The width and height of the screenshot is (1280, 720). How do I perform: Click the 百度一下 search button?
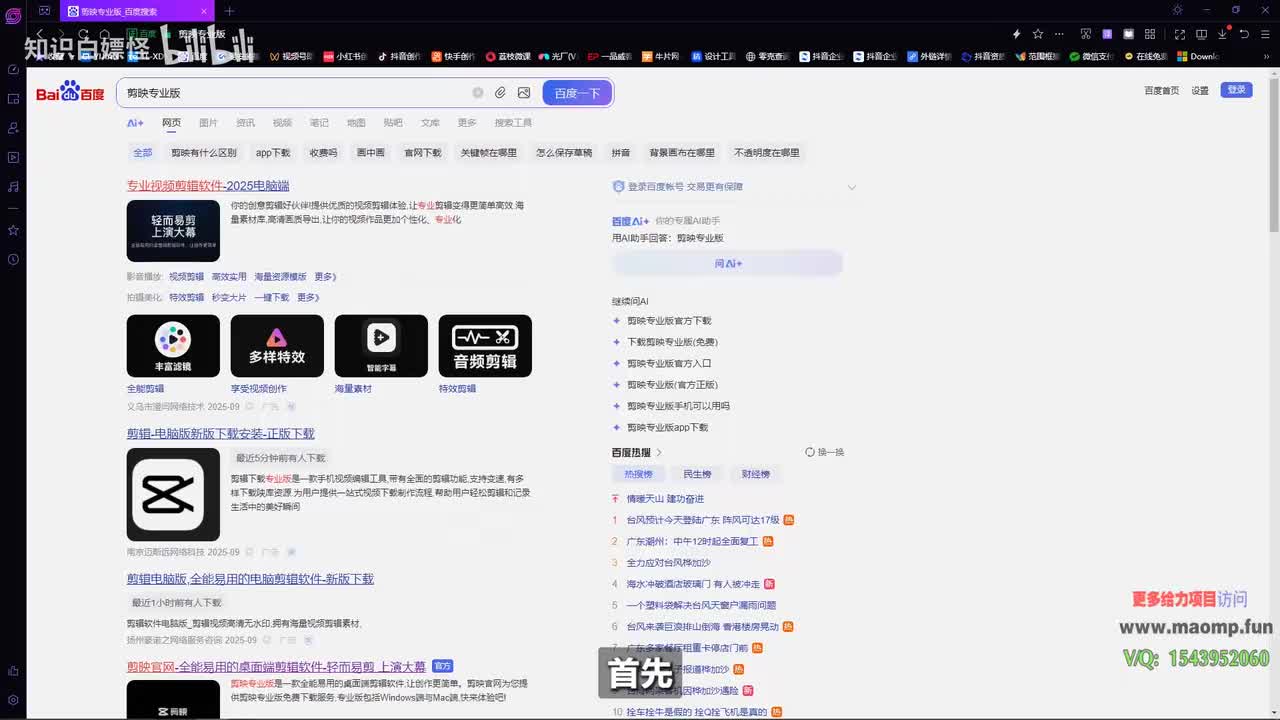tap(577, 93)
